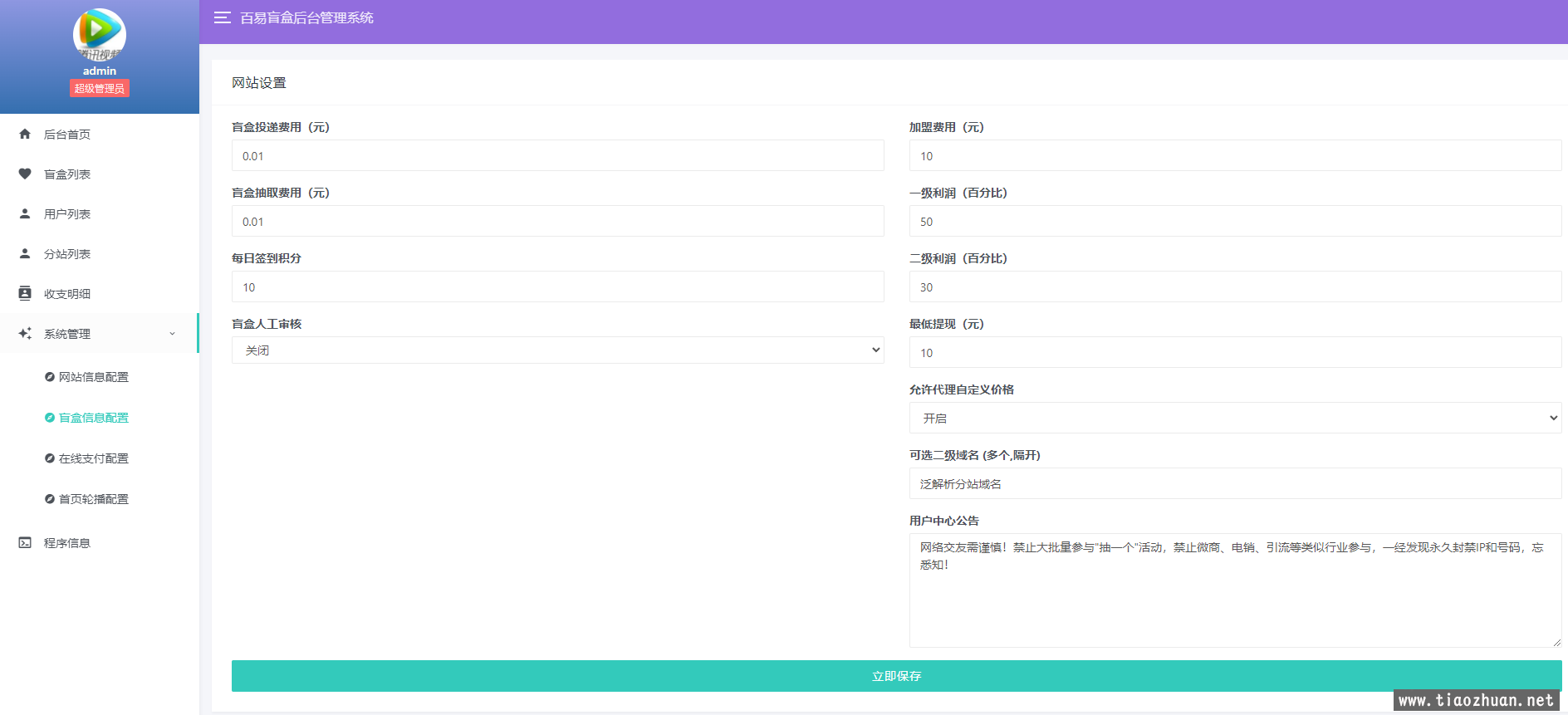Screen dimensions: 1568x715
Task: Click the 可选二级域名 field label
Action: pos(975,455)
